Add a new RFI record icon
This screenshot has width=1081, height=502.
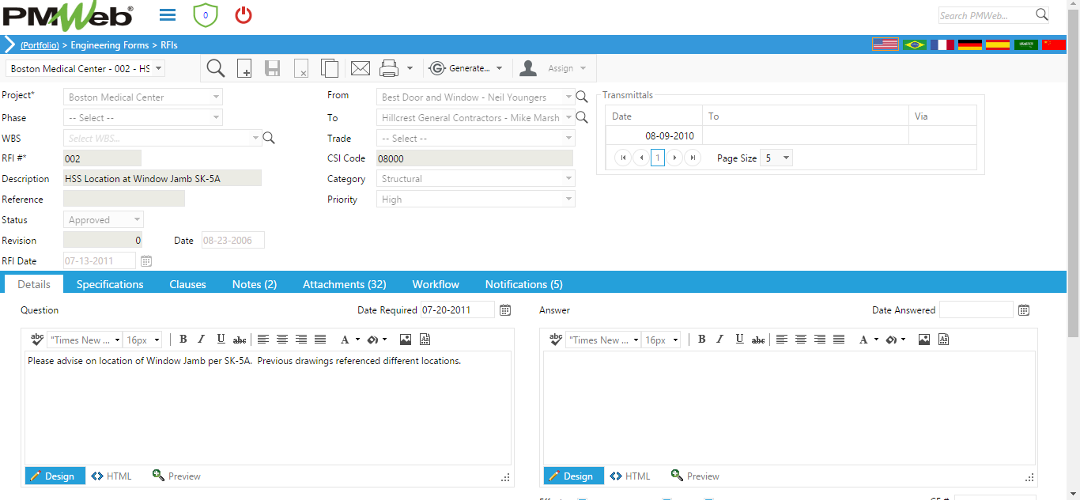click(x=245, y=68)
